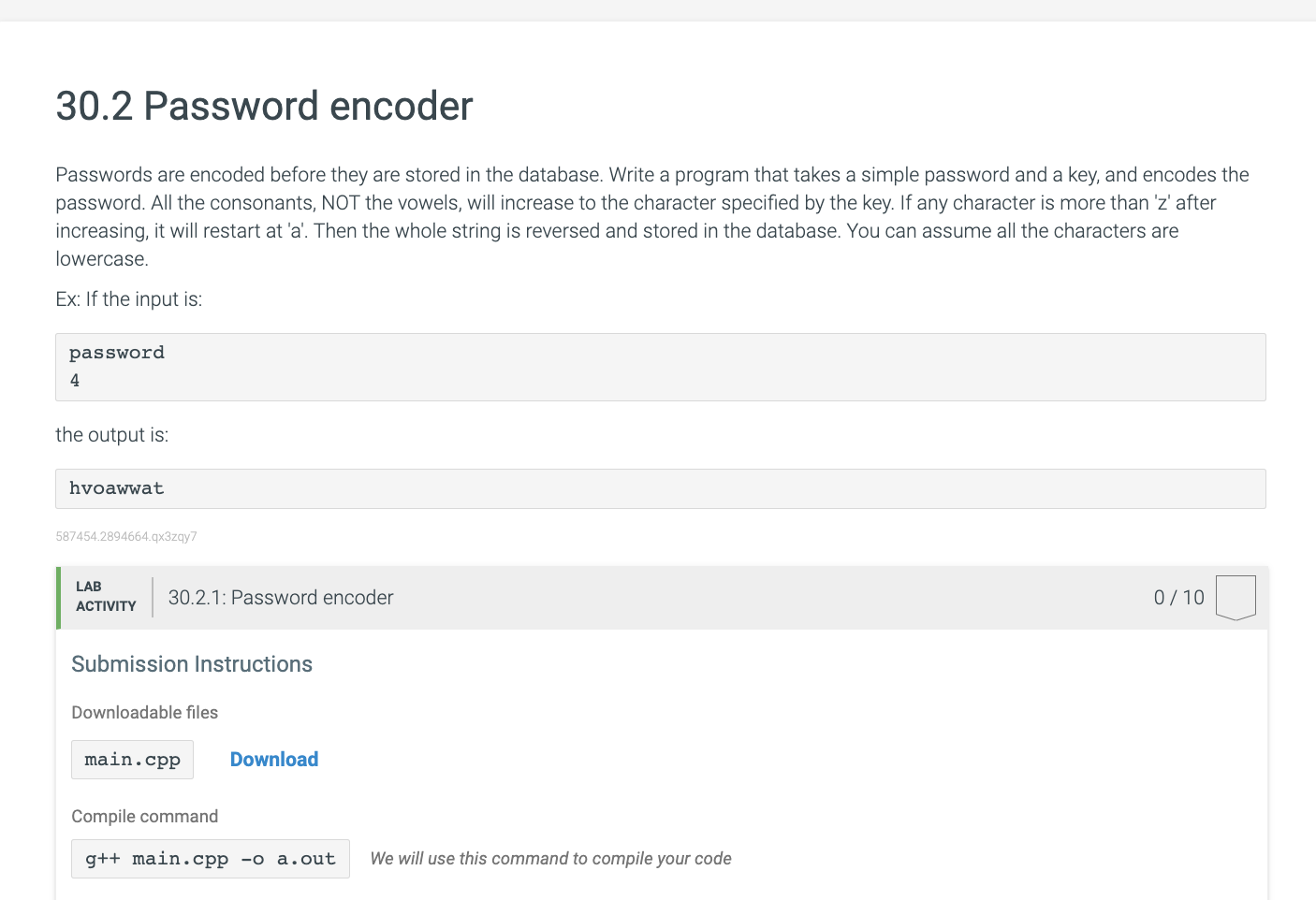Click the Compile command label
Viewport: 1316px width, 900px height.
[x=145, y=816]
